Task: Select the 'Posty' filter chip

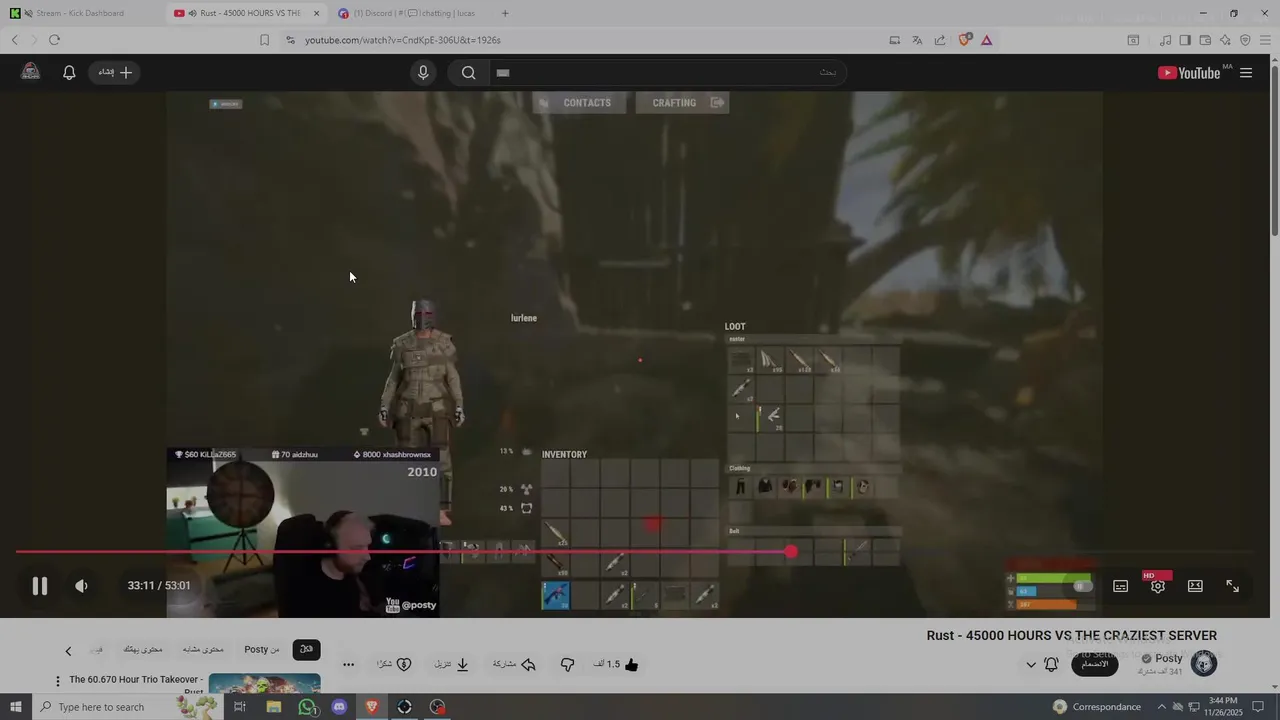Action: (262, 650)
